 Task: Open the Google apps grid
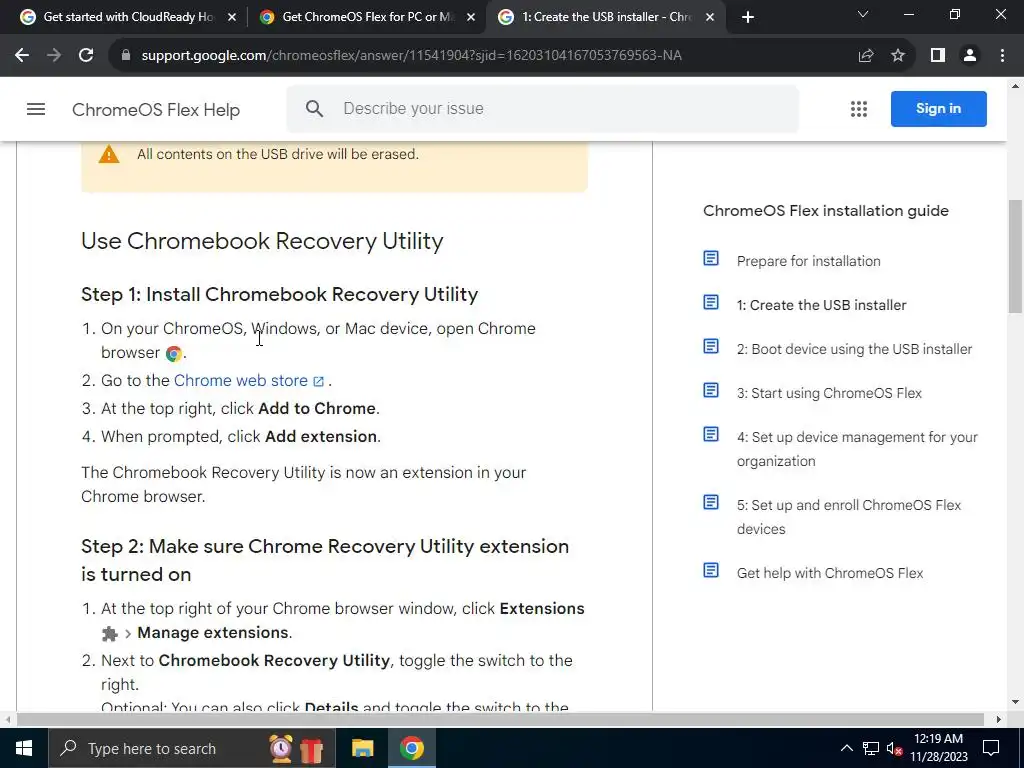859,109
